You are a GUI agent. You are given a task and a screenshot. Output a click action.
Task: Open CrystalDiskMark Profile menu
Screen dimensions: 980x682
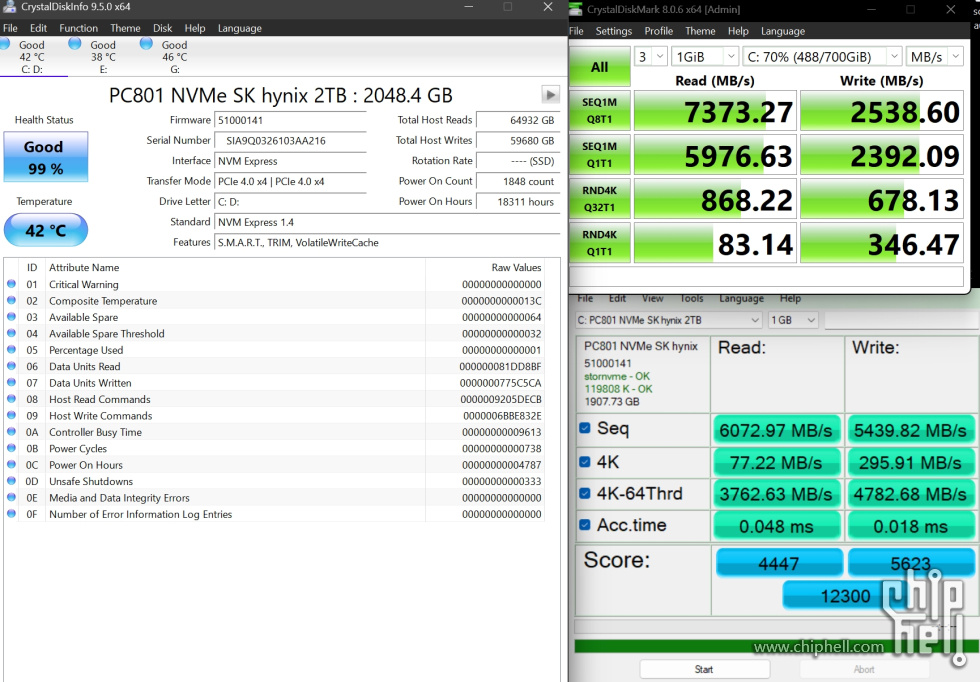[658, 31]
